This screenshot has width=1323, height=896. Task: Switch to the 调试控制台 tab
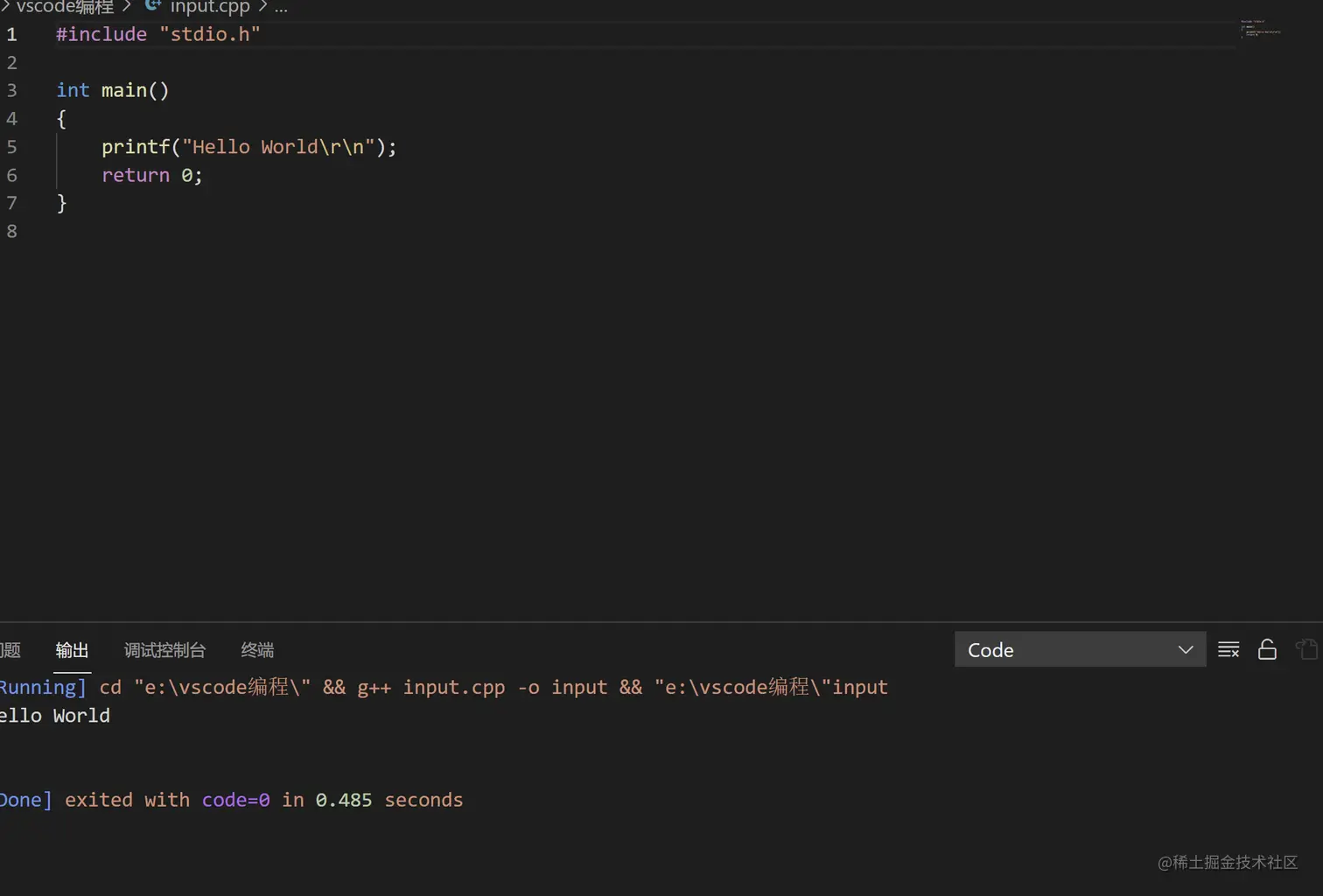(x=164, y=650)
